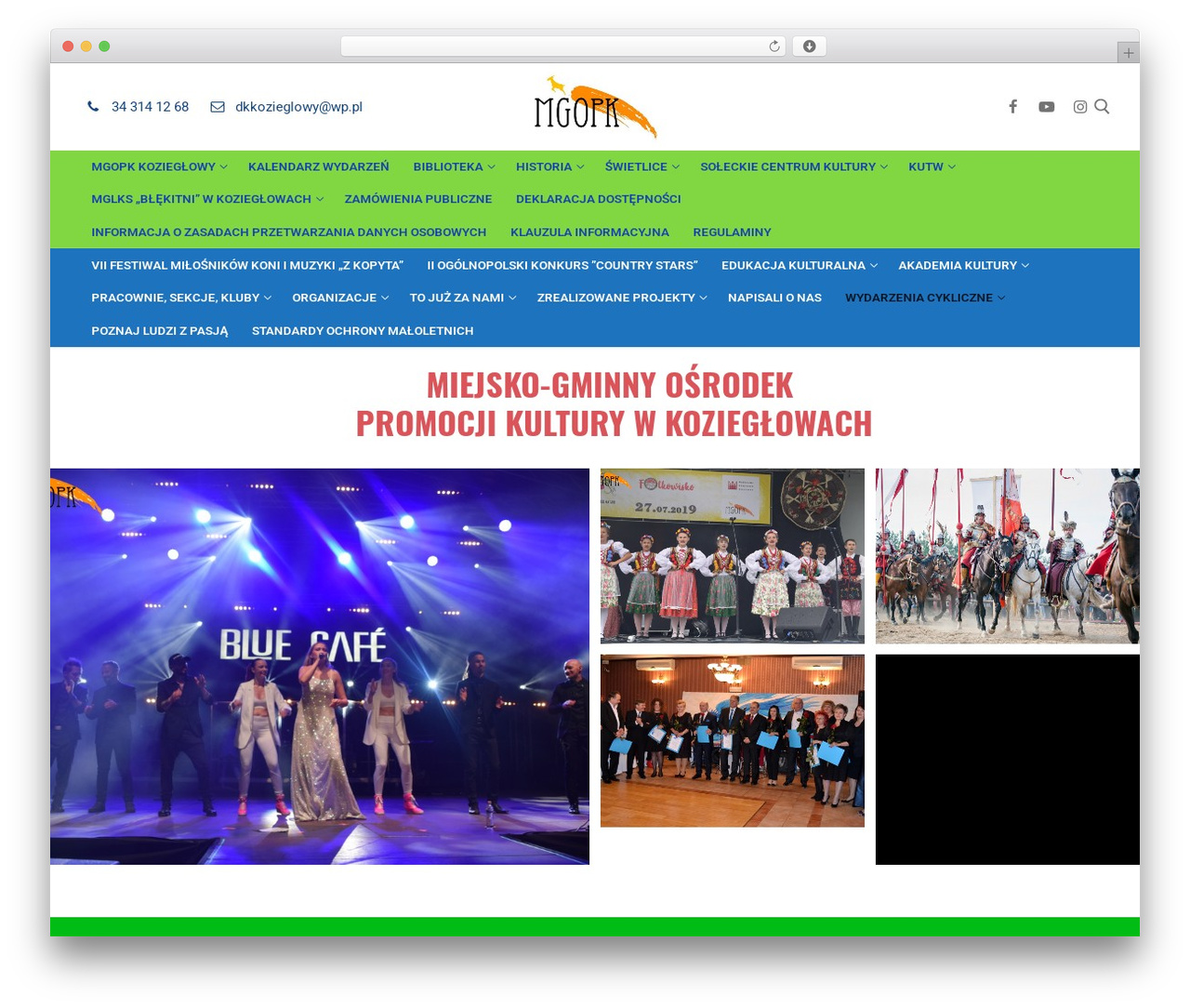Expand Wydarzenia Cykliczne chevron
Screen dimensions: 1190x1008
(1001, 298)
